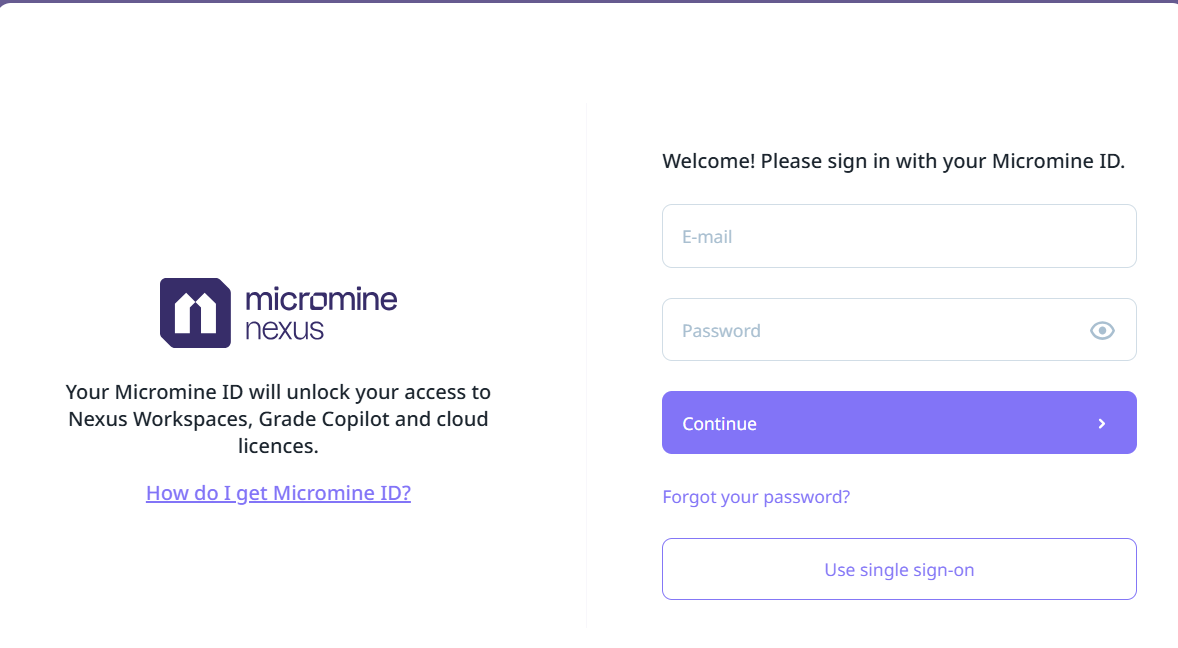
Task: Click the Micromine Nexus logo icon
Action: [195, 313]
